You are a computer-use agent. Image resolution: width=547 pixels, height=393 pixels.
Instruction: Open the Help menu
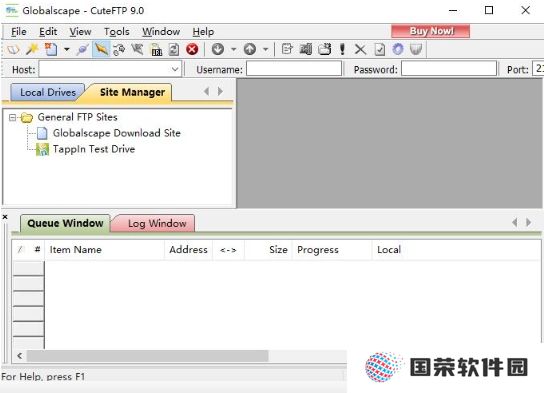(203, 32)
